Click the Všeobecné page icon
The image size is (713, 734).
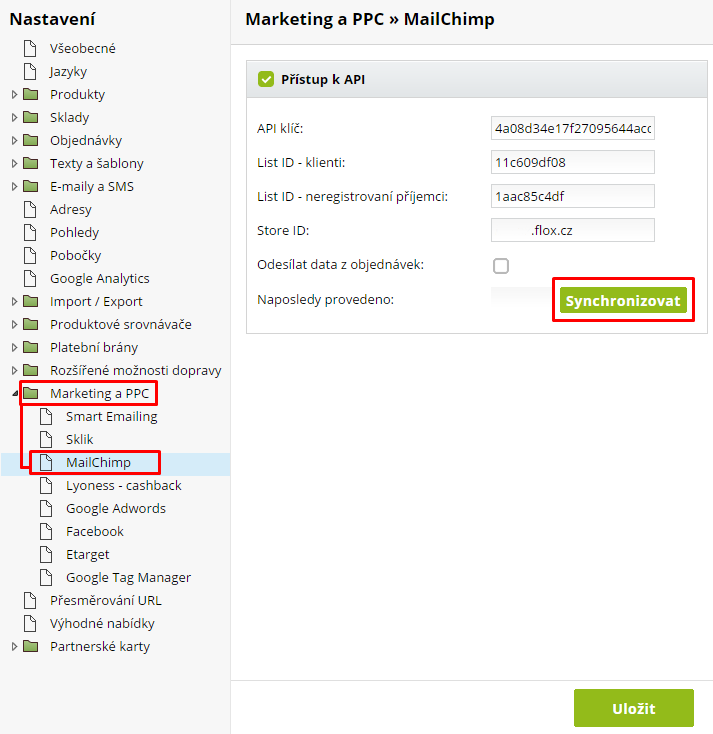pos(31,49)
